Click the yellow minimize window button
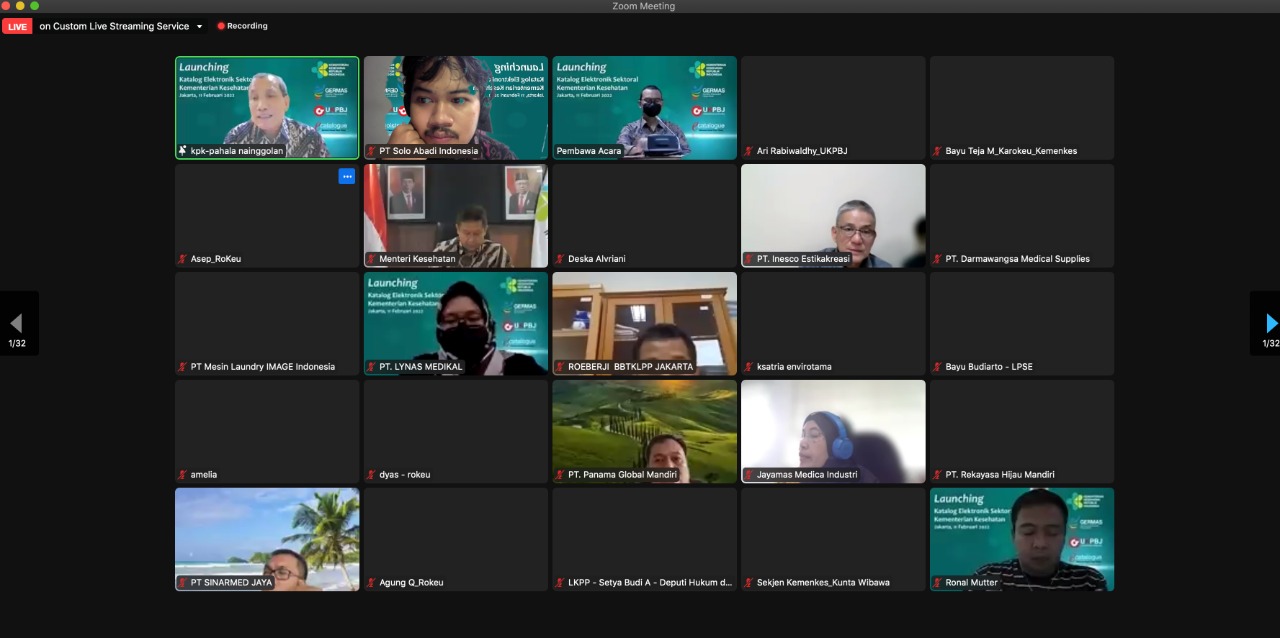The image size is (1280, 638). 20,6
